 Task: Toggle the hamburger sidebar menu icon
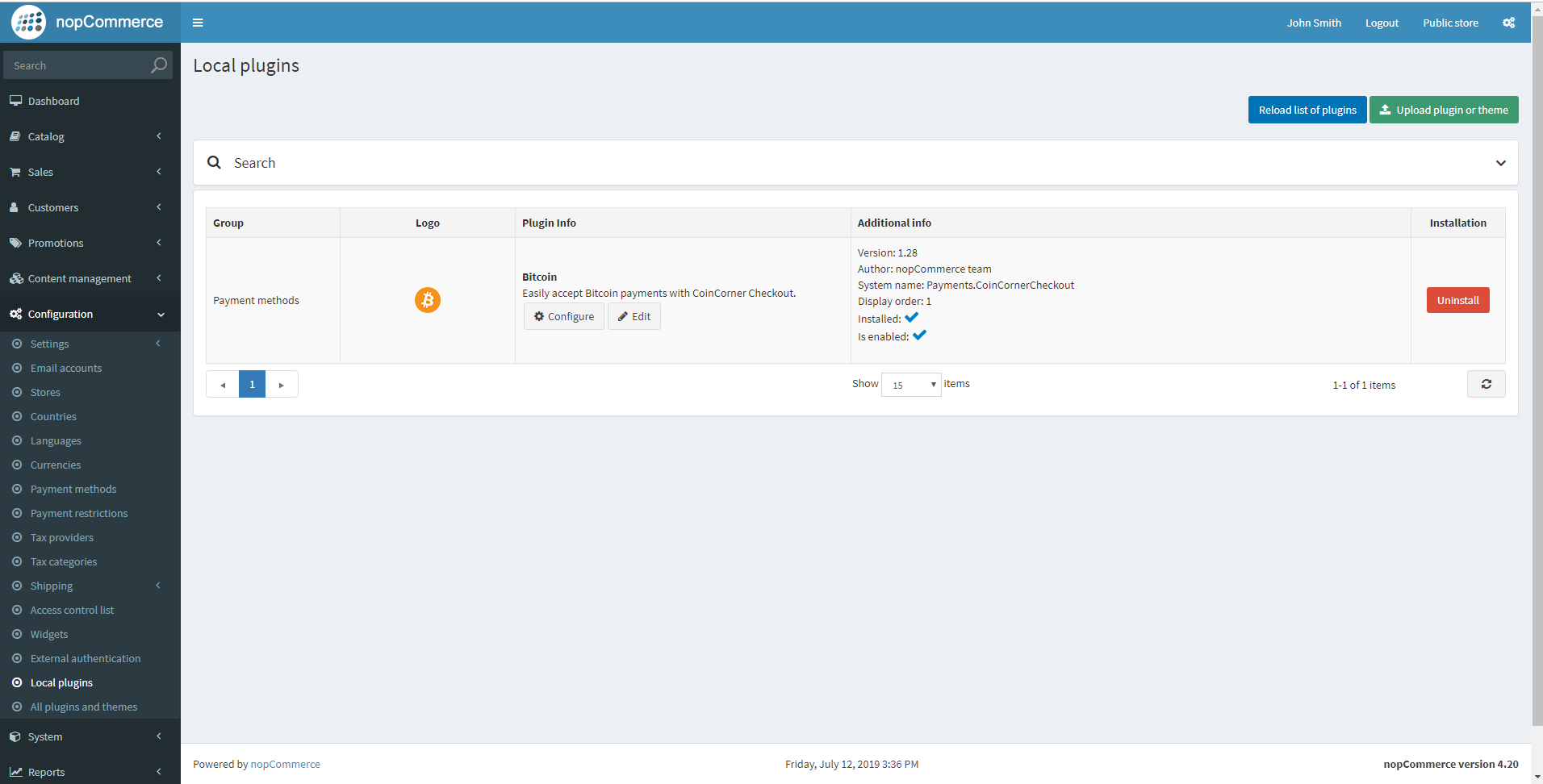click(x=198, y=23)
